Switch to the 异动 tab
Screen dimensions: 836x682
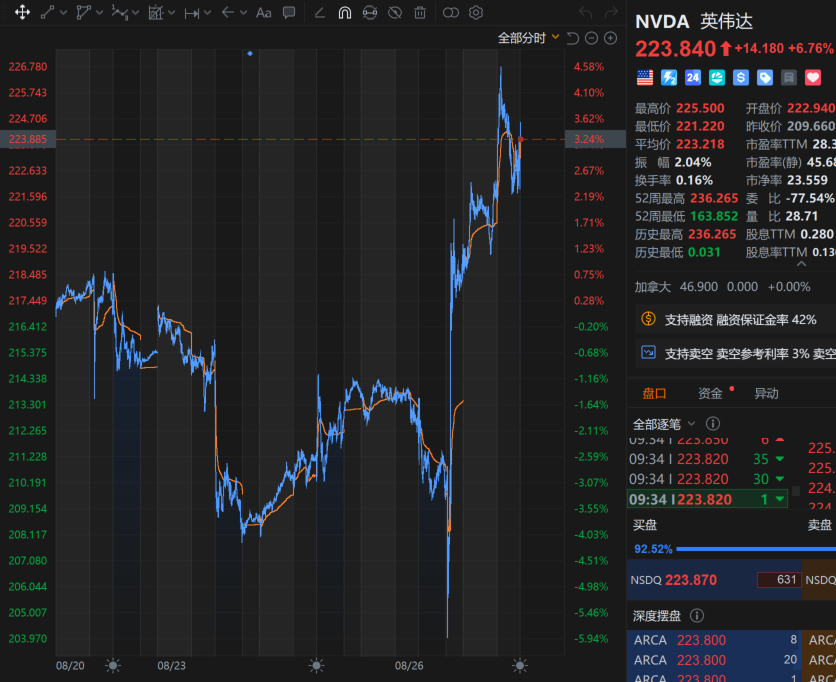[x=766, y=394]
